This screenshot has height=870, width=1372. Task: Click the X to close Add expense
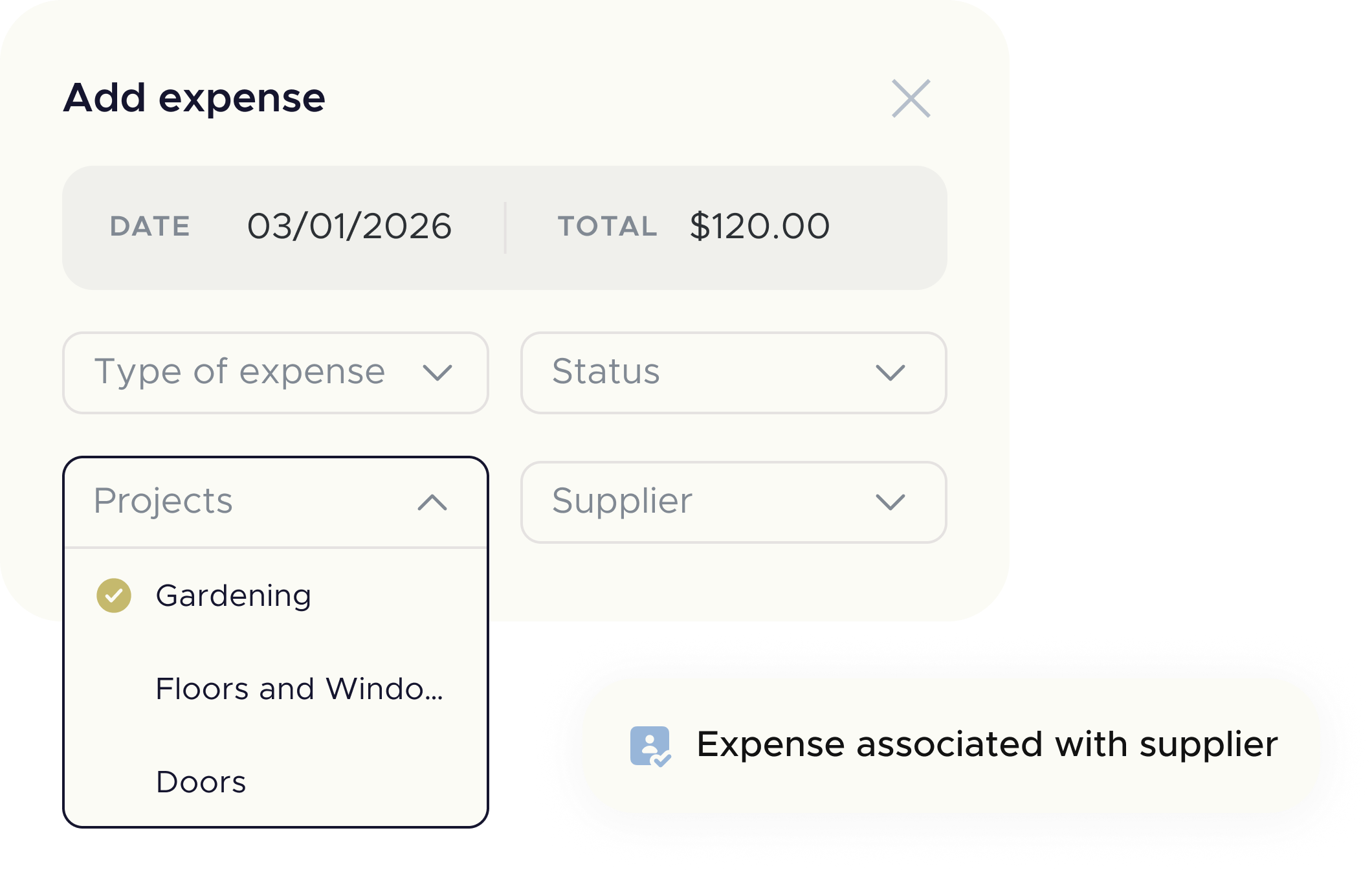(x=912, y=98)
